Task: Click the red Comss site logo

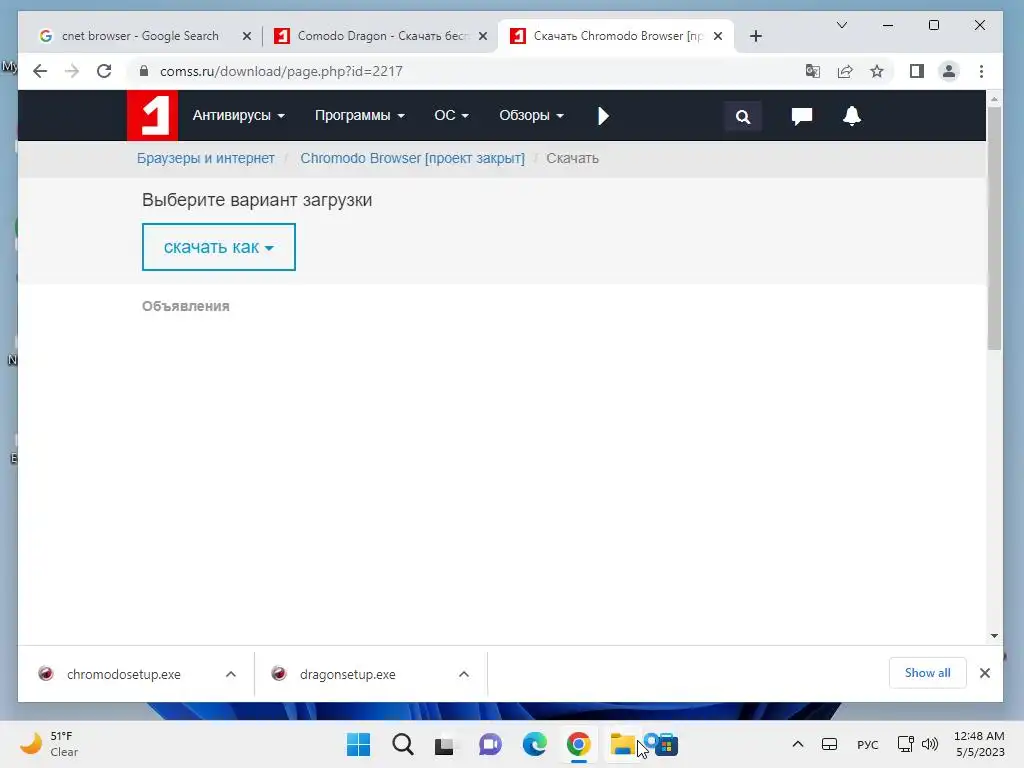Action: pos(152,116)
